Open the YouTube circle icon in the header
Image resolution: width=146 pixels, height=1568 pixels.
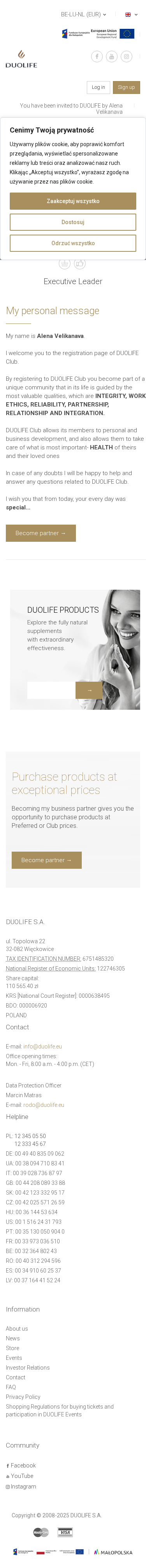[111, 57]
